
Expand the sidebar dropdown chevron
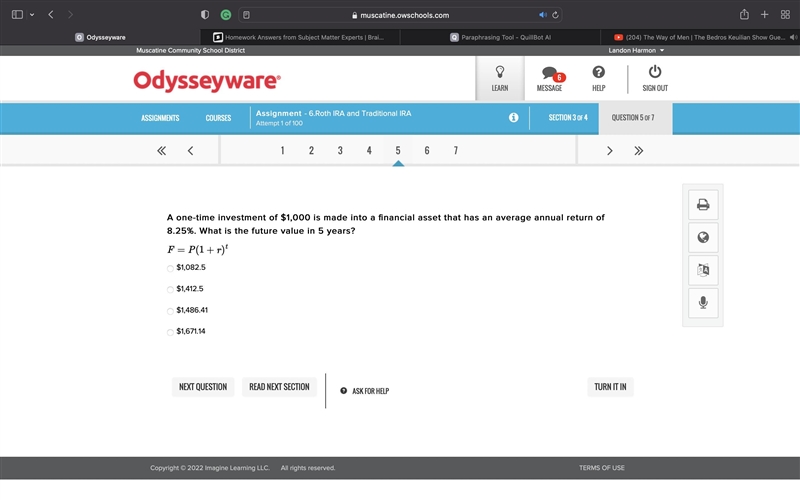[32, 15]
